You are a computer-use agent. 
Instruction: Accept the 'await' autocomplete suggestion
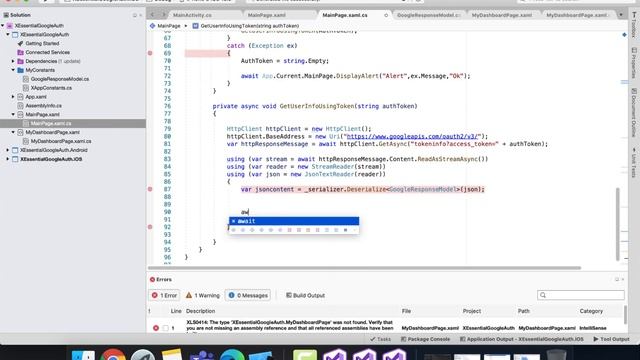coord(294,221)
